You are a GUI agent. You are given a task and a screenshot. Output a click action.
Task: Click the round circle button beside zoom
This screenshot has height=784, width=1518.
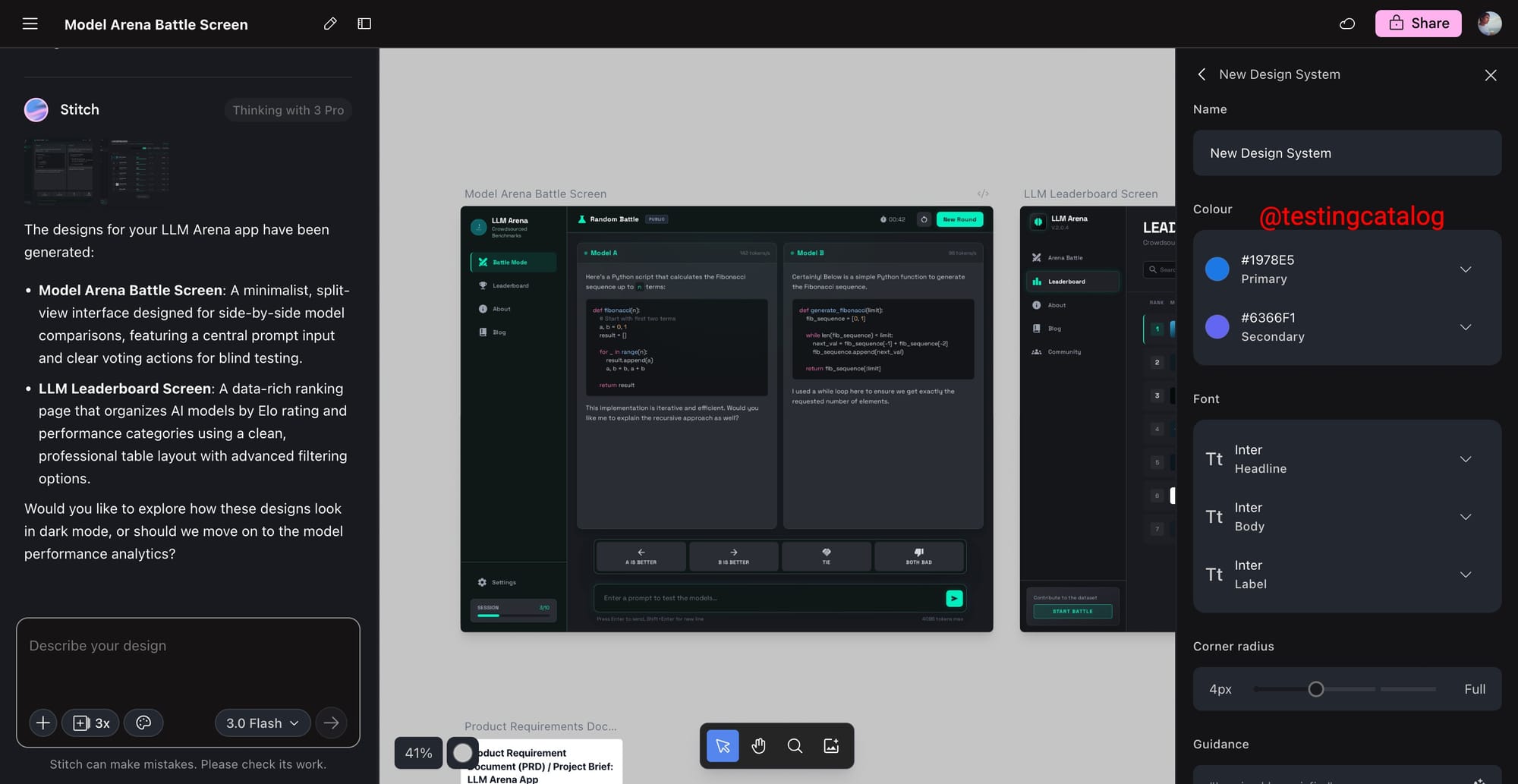point(462,753)
